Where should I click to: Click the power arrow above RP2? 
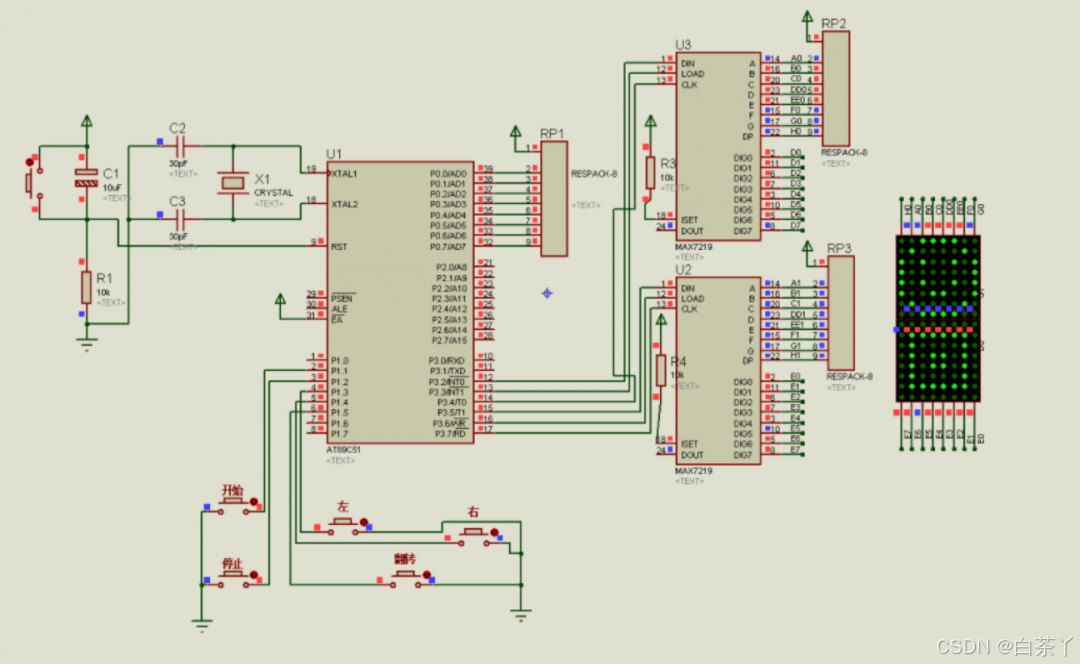click(807, 17)
